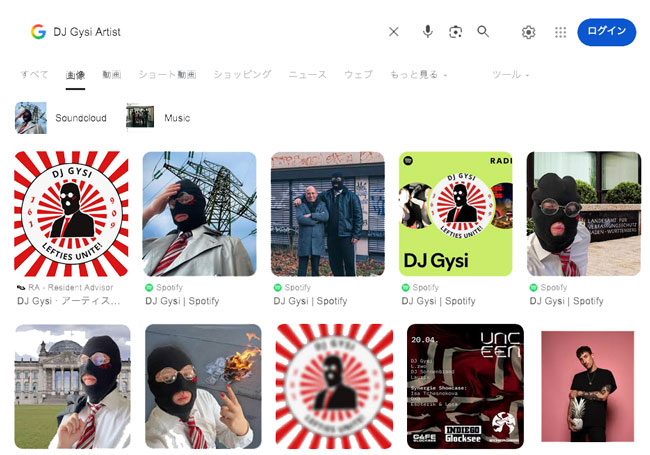Select the 画像 tab

click(75, 75)
